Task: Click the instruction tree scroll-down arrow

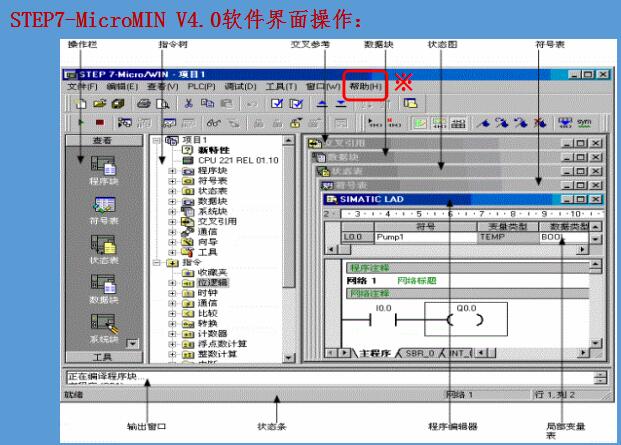Action: (x=289, y=358)
